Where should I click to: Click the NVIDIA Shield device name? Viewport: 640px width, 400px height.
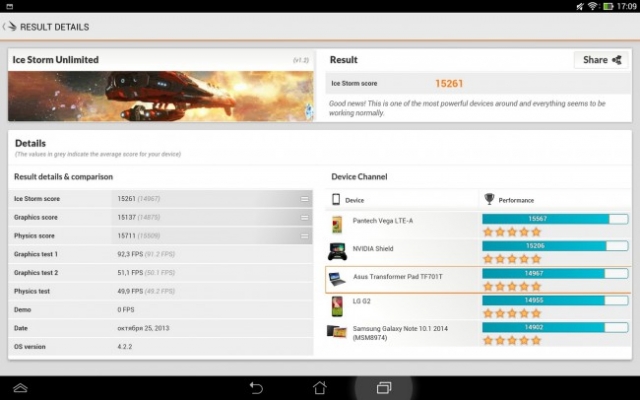tap(370, 248)
